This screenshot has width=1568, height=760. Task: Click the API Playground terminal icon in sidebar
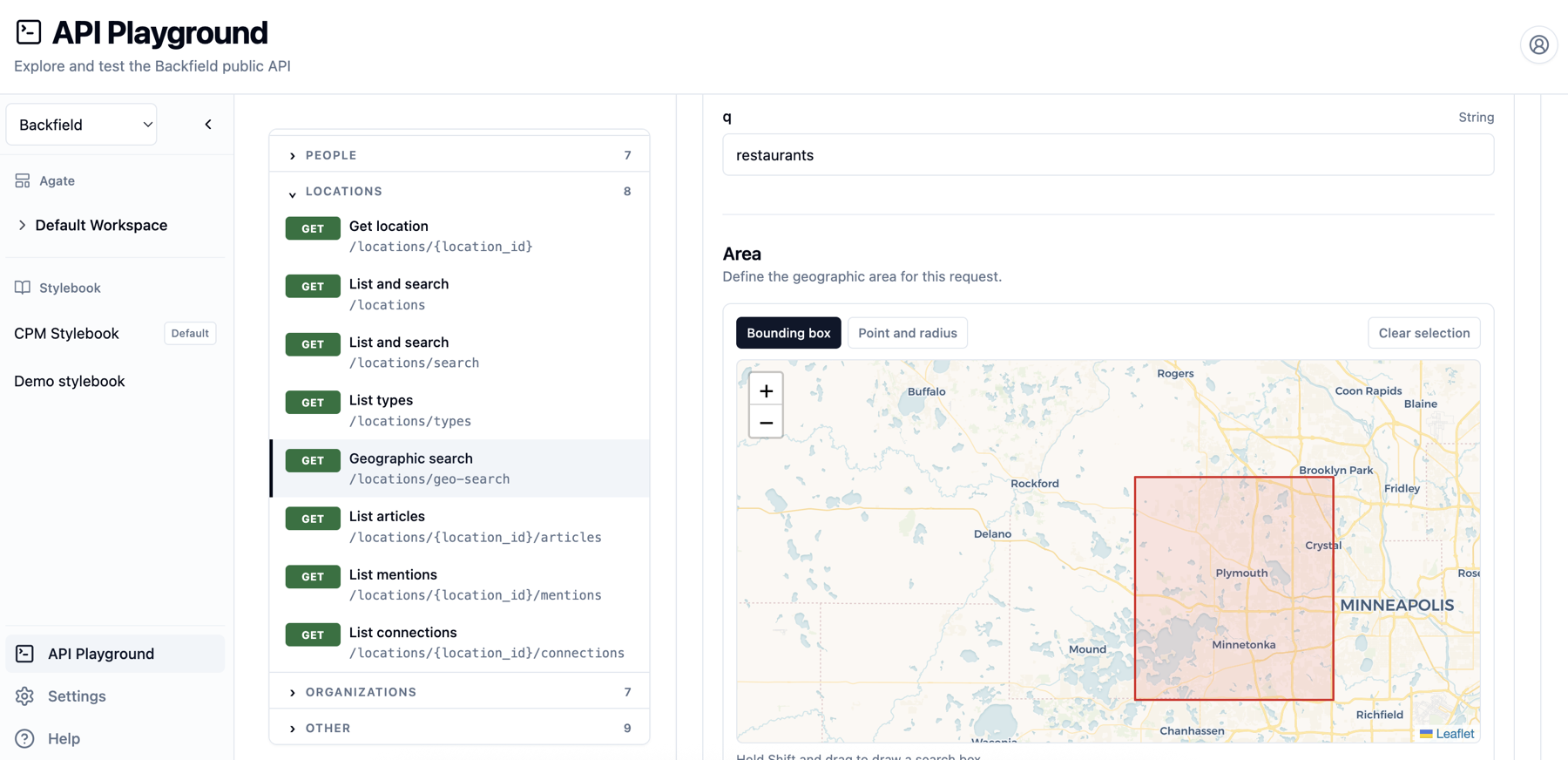[x=24, y=654]
